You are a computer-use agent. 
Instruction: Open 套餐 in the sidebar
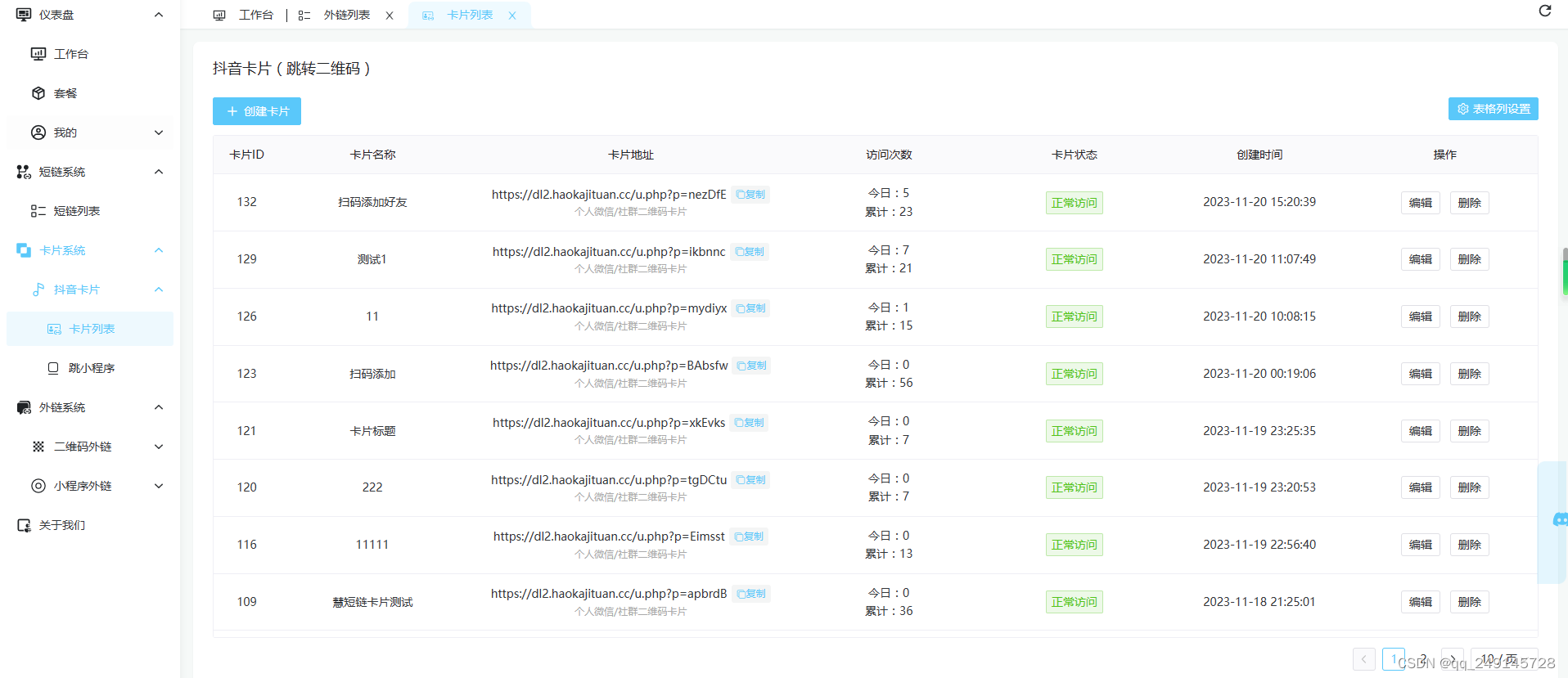[x=90, y=93]
